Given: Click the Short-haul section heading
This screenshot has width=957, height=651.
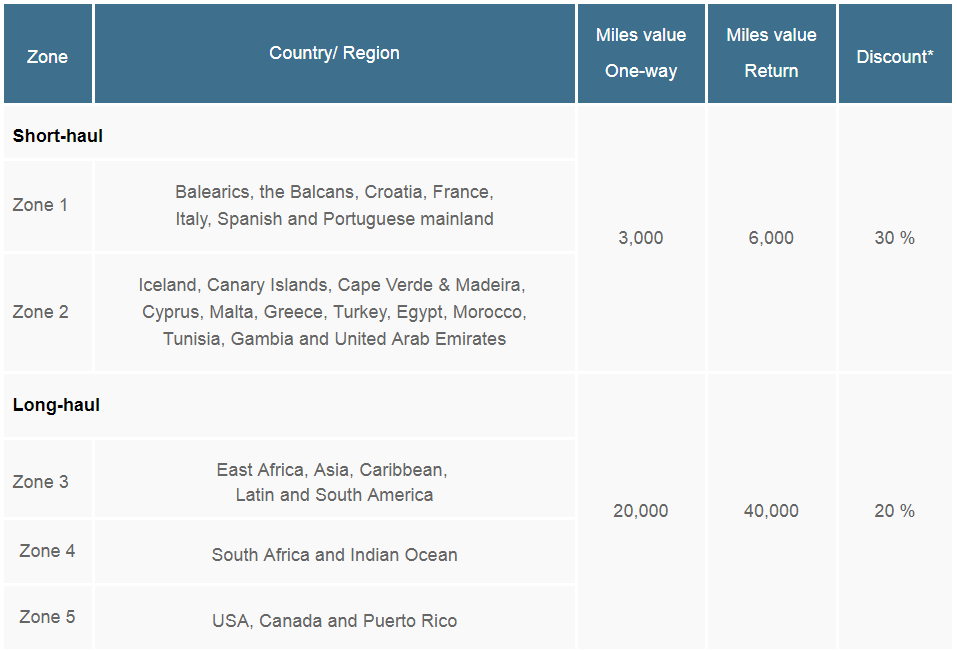Looking at the screenshot, I should [57, 135].
